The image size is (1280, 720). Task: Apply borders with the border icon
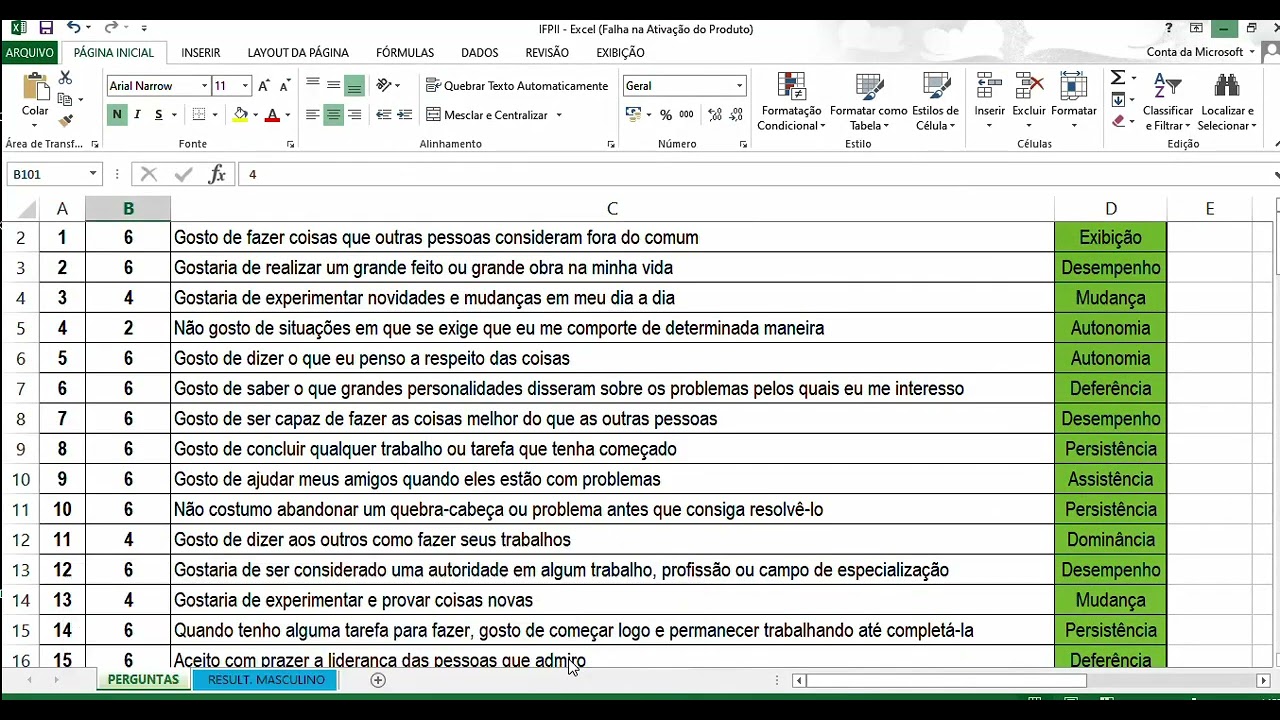point(199,115)
